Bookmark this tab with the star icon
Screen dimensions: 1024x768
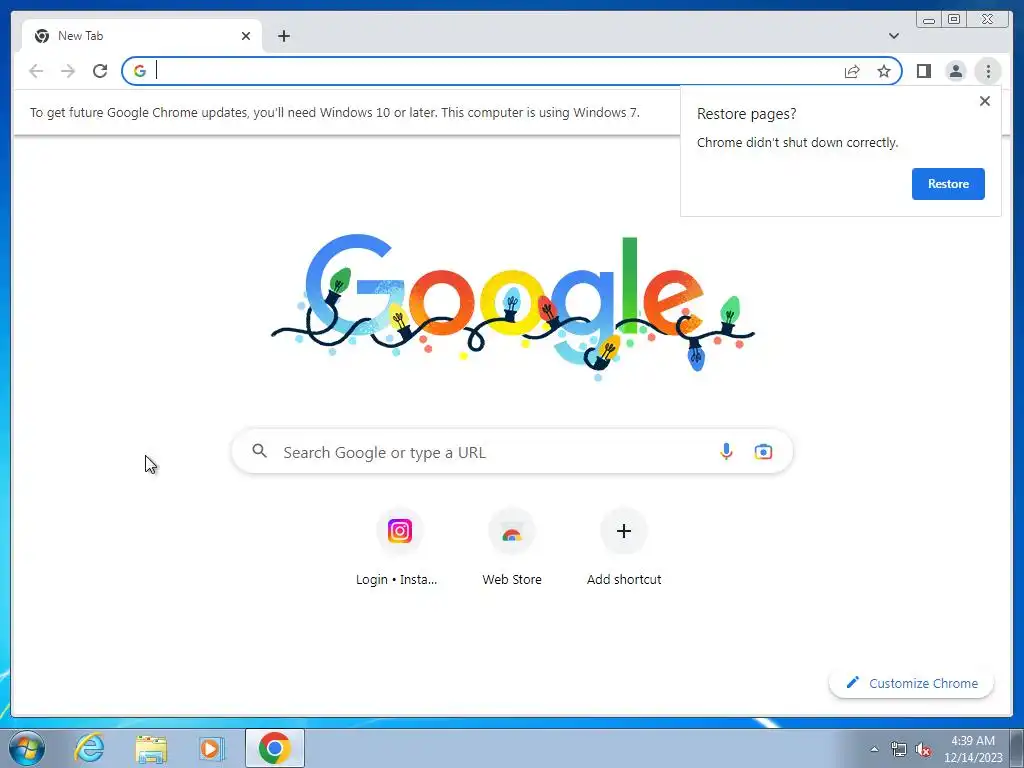click(x=884, y=71)
